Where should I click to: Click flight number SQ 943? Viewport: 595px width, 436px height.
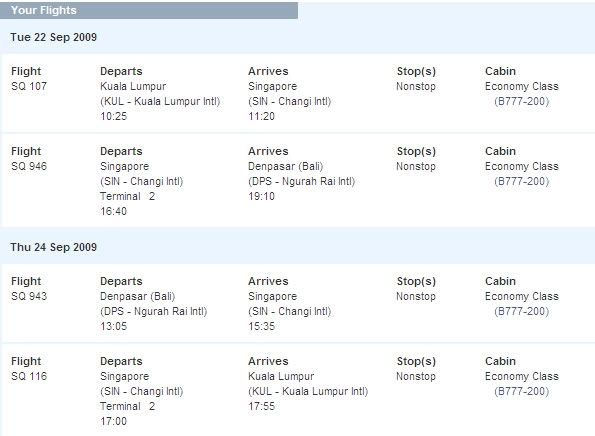(x=29, y=296)
